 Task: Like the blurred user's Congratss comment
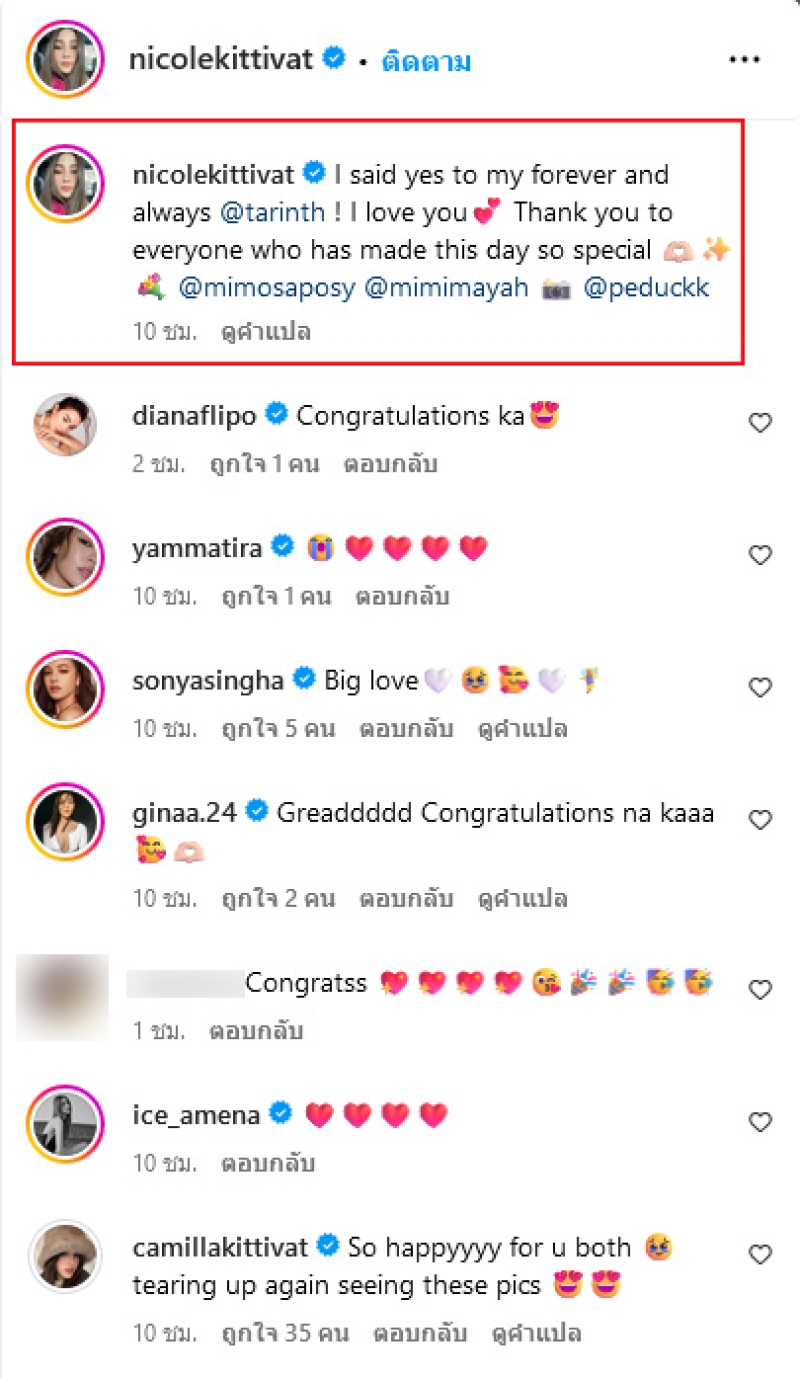coord(760,990)
